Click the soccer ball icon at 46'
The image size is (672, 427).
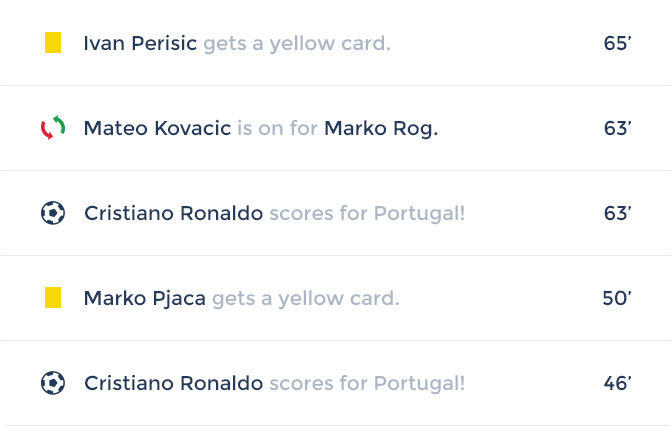[x=53, y=383]
